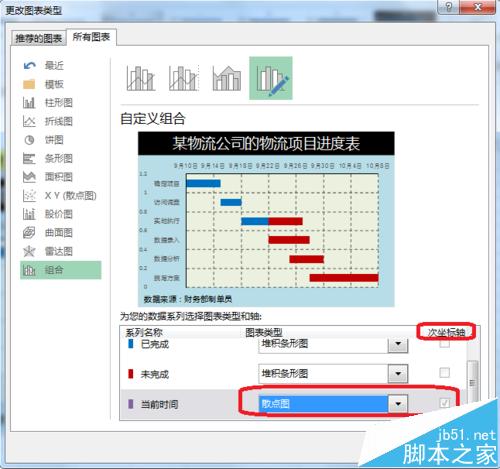Click the red swatch of 未完成 series
This screenshot has height=469, width=500.
131,374
